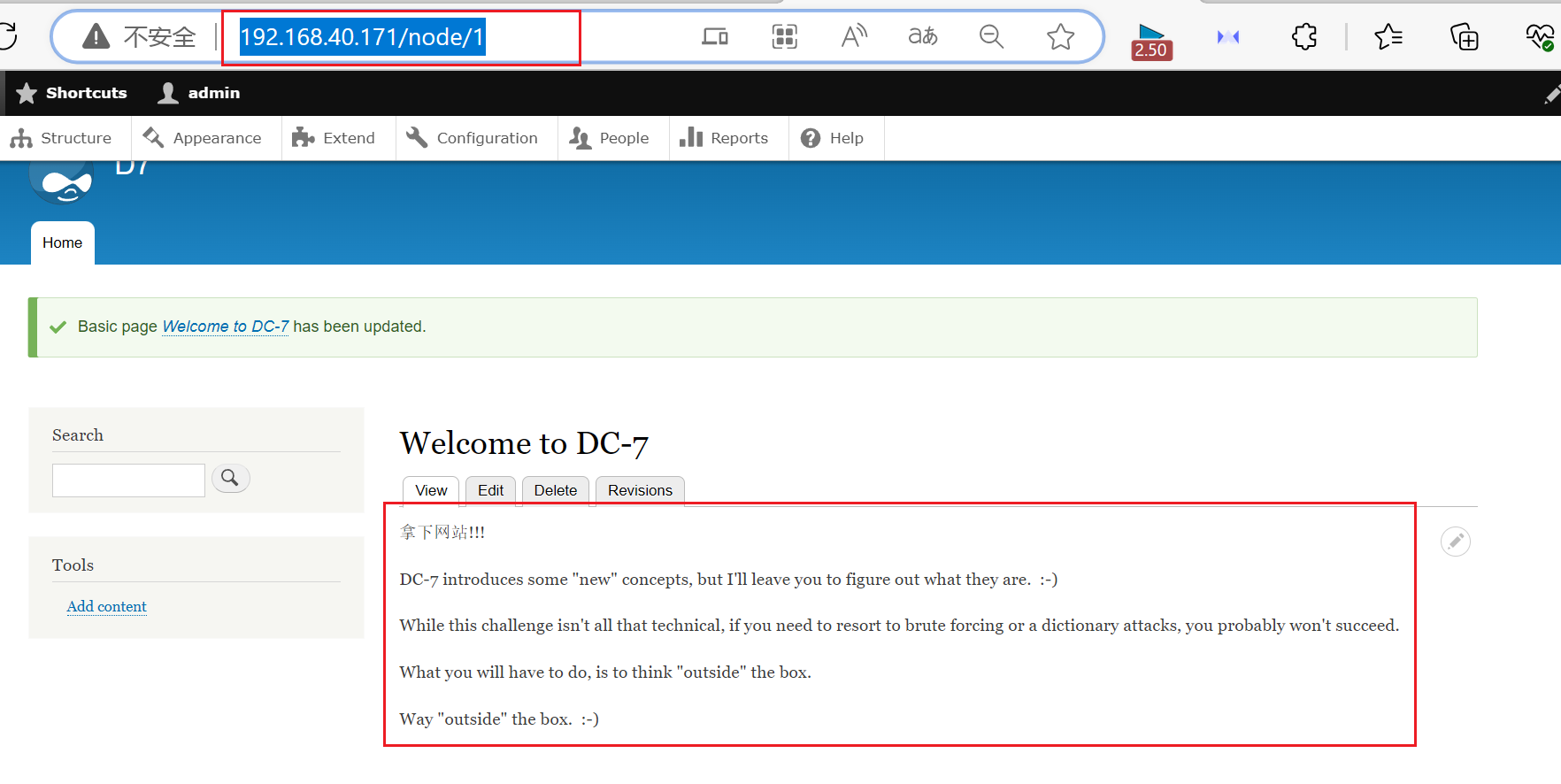
Task: Click the browser health heartbeat icon
Action: 1540,36
